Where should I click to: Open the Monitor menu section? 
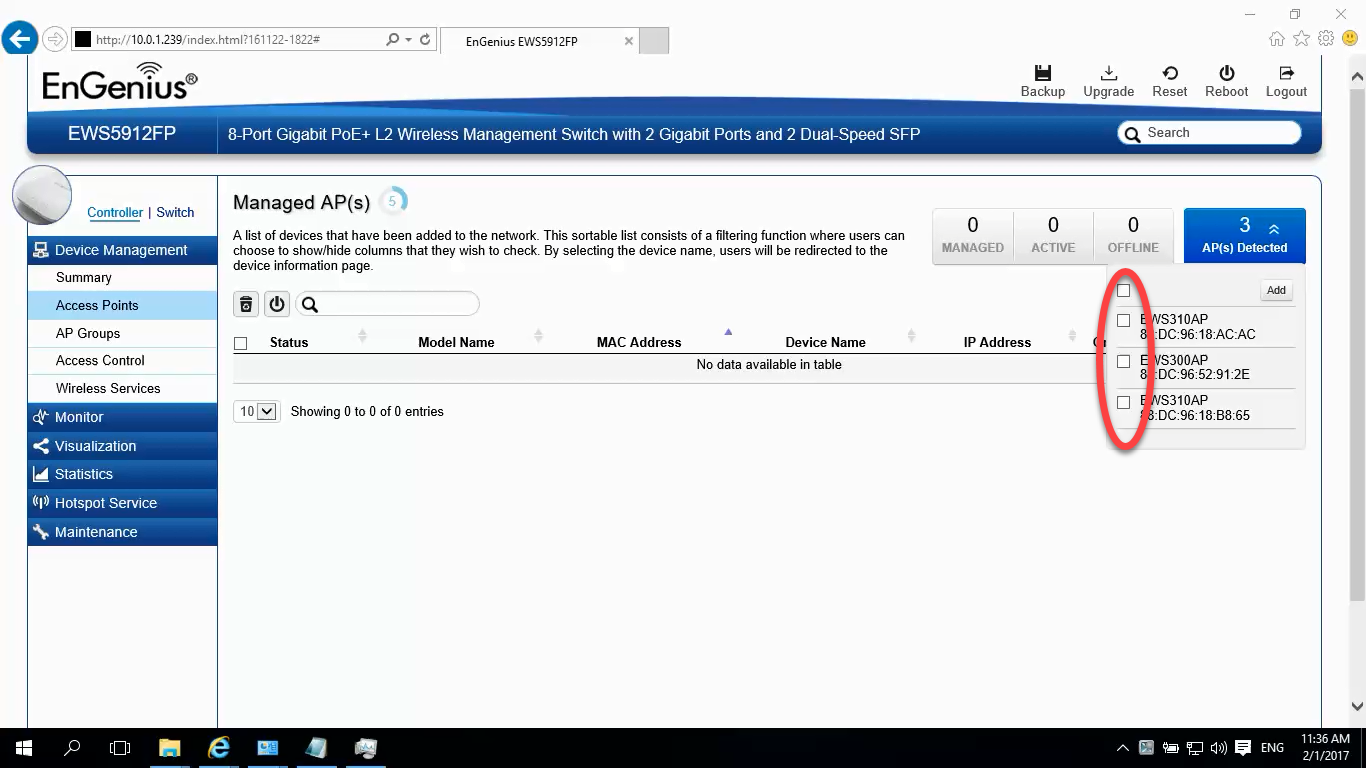tap(122, 417)
